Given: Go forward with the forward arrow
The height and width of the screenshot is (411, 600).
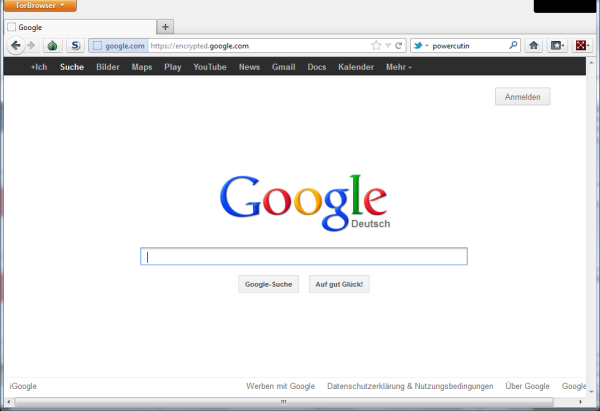Looking at the screenshot, I should (31, 46).
